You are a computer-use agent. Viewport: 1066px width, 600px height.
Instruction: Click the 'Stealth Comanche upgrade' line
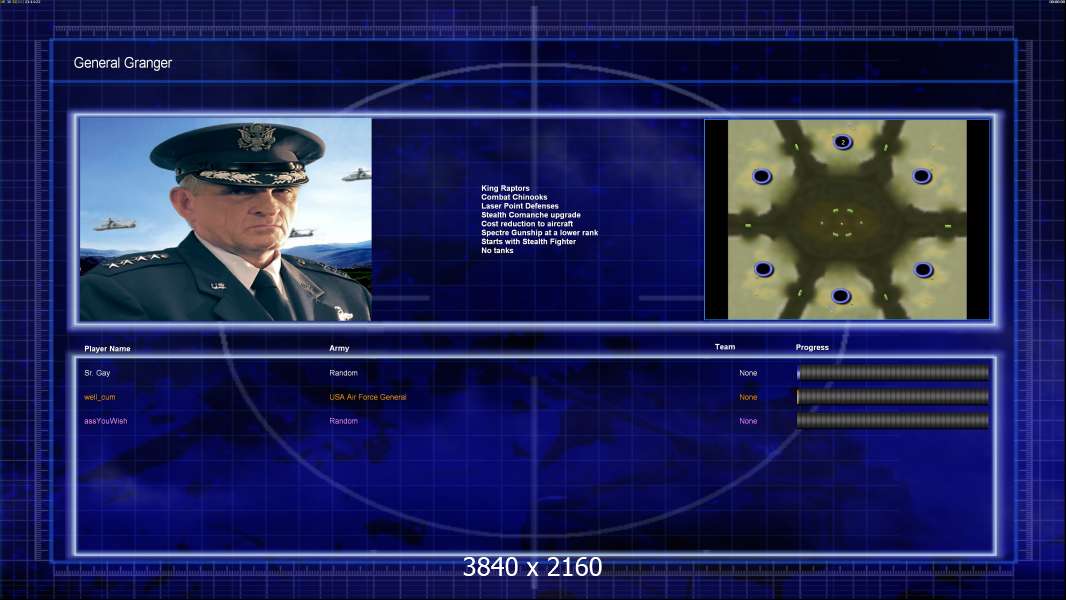(x=531, y=215)
